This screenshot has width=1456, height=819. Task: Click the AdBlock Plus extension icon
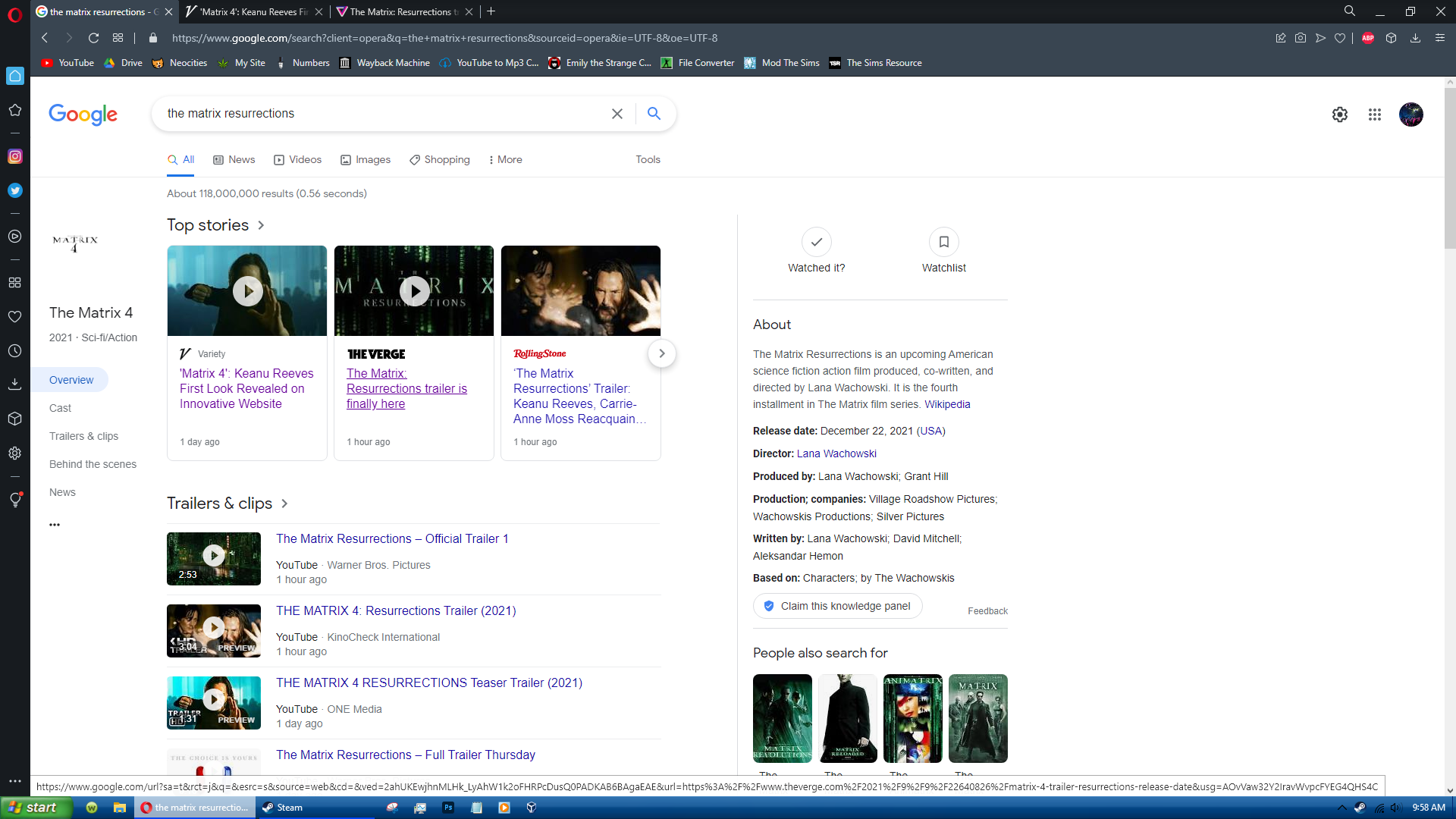coord(1368,38)
